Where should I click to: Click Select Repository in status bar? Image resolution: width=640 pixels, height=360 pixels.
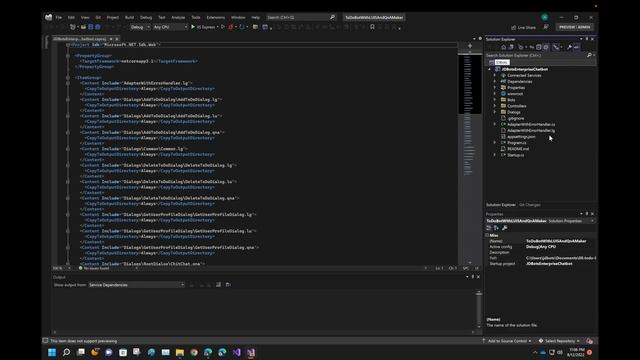tap(559, 341)
